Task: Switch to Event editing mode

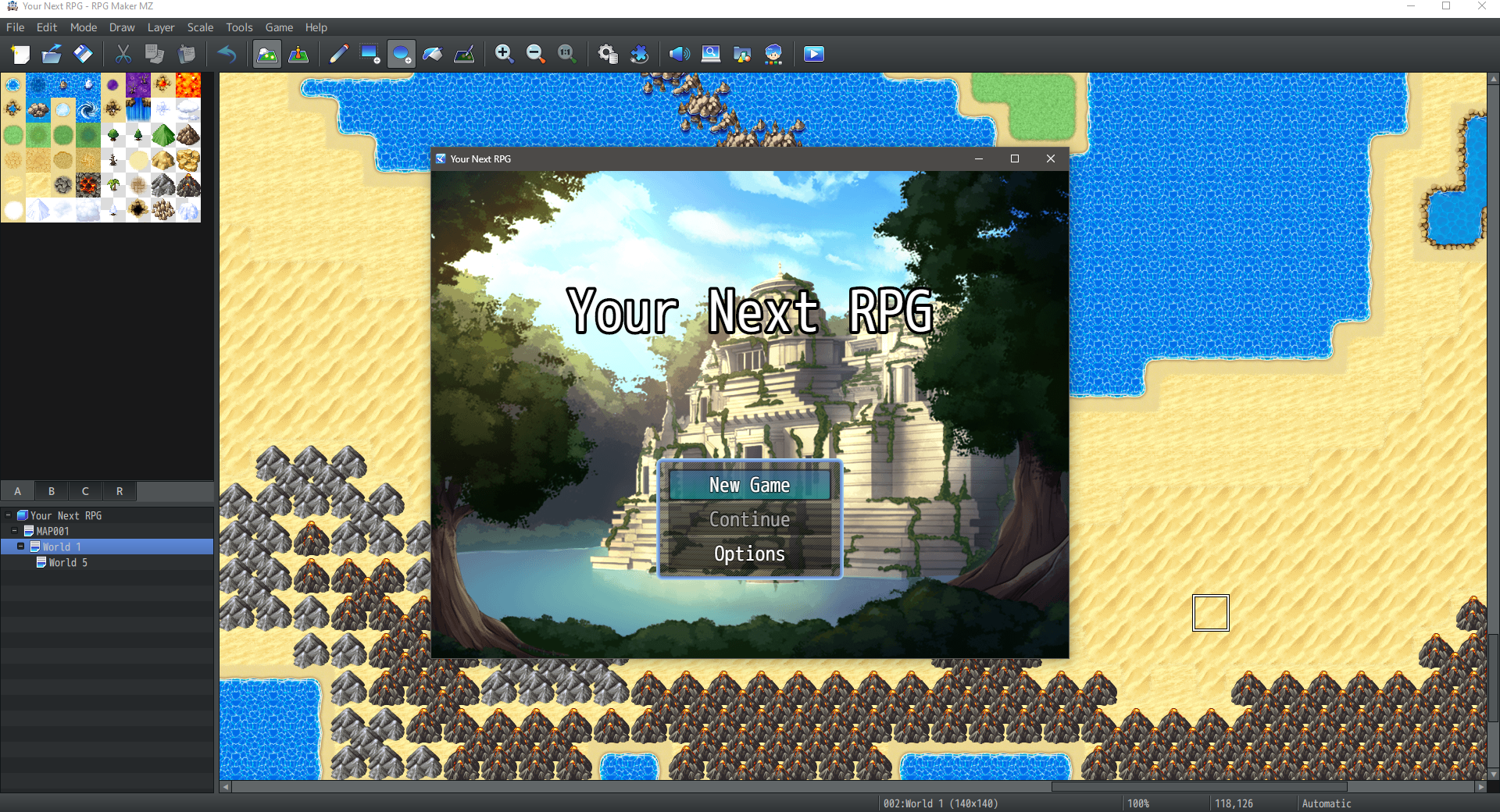Action: click(299, 54)
